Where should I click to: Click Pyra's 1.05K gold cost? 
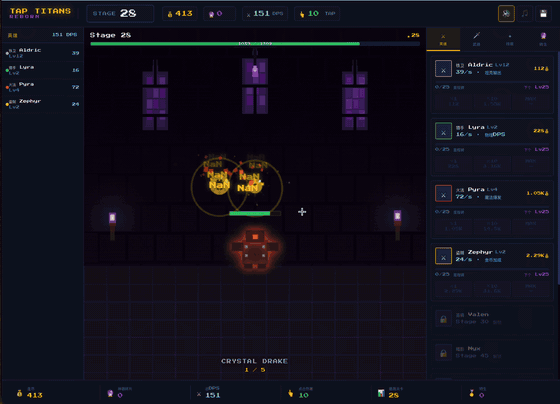point(538,193)
